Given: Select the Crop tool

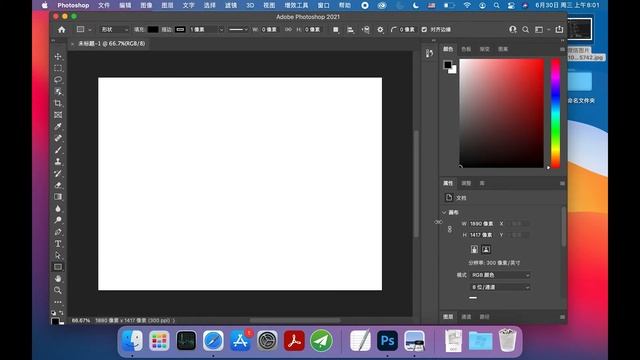Looking at the screenshot, I should pyautogui.click(x=58, y=103).
